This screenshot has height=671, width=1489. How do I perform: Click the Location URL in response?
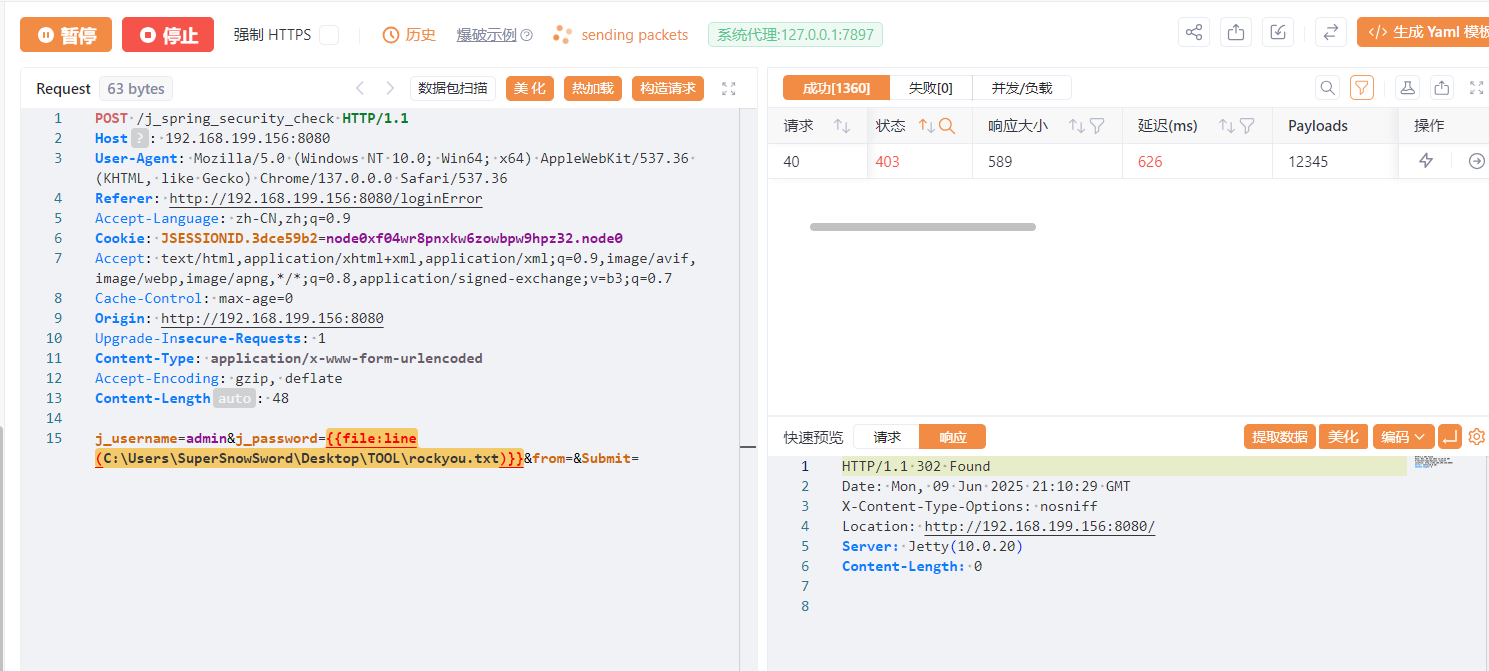tap(1040, 526)
